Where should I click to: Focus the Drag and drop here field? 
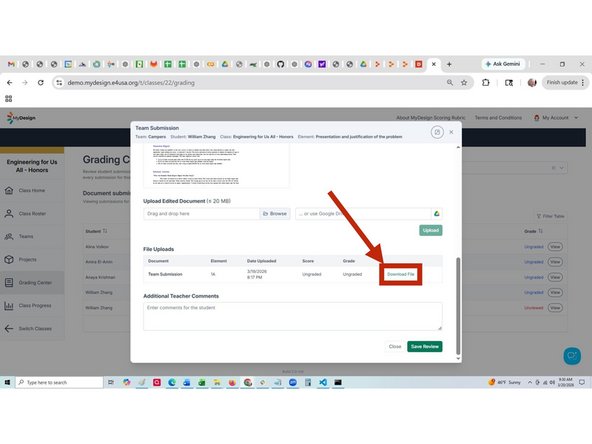201,214
